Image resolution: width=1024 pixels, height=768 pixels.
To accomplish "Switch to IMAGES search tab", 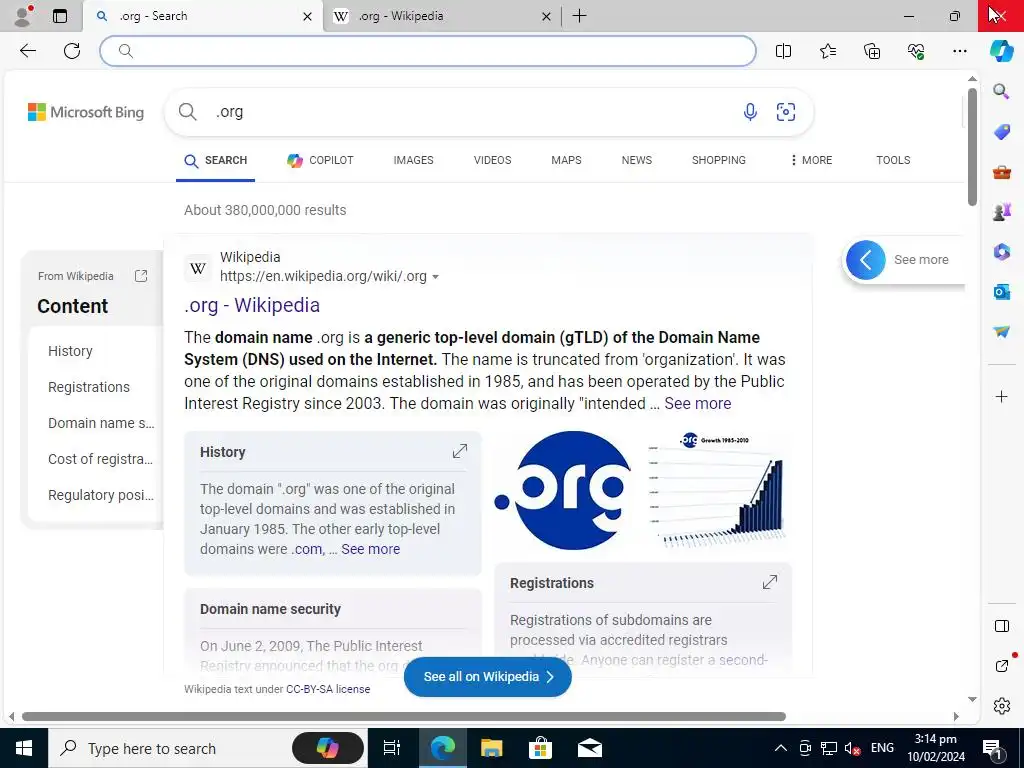I will coord(413,160).
